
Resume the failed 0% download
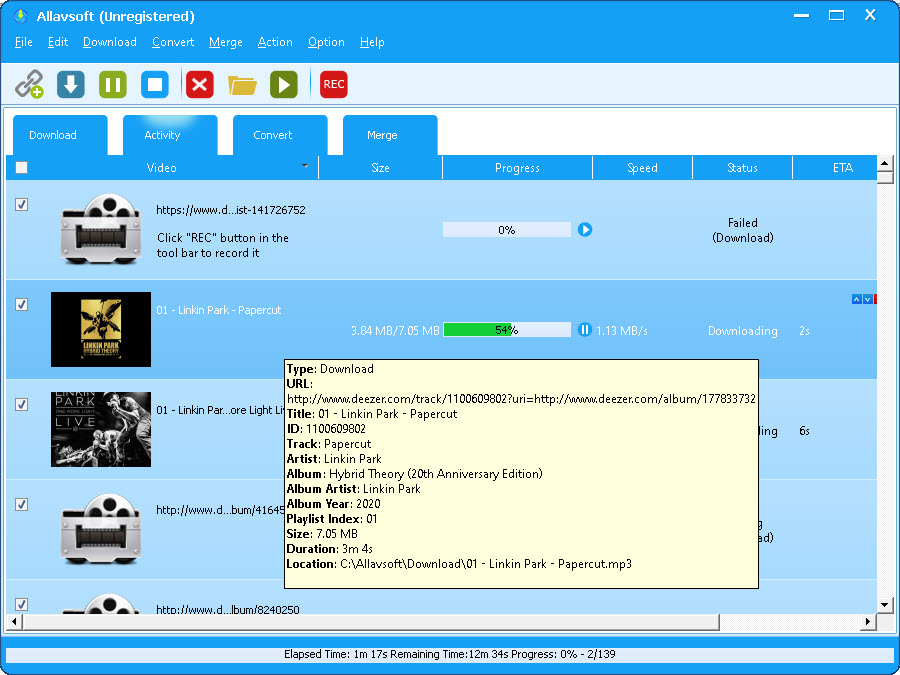[x=584, y=230]
